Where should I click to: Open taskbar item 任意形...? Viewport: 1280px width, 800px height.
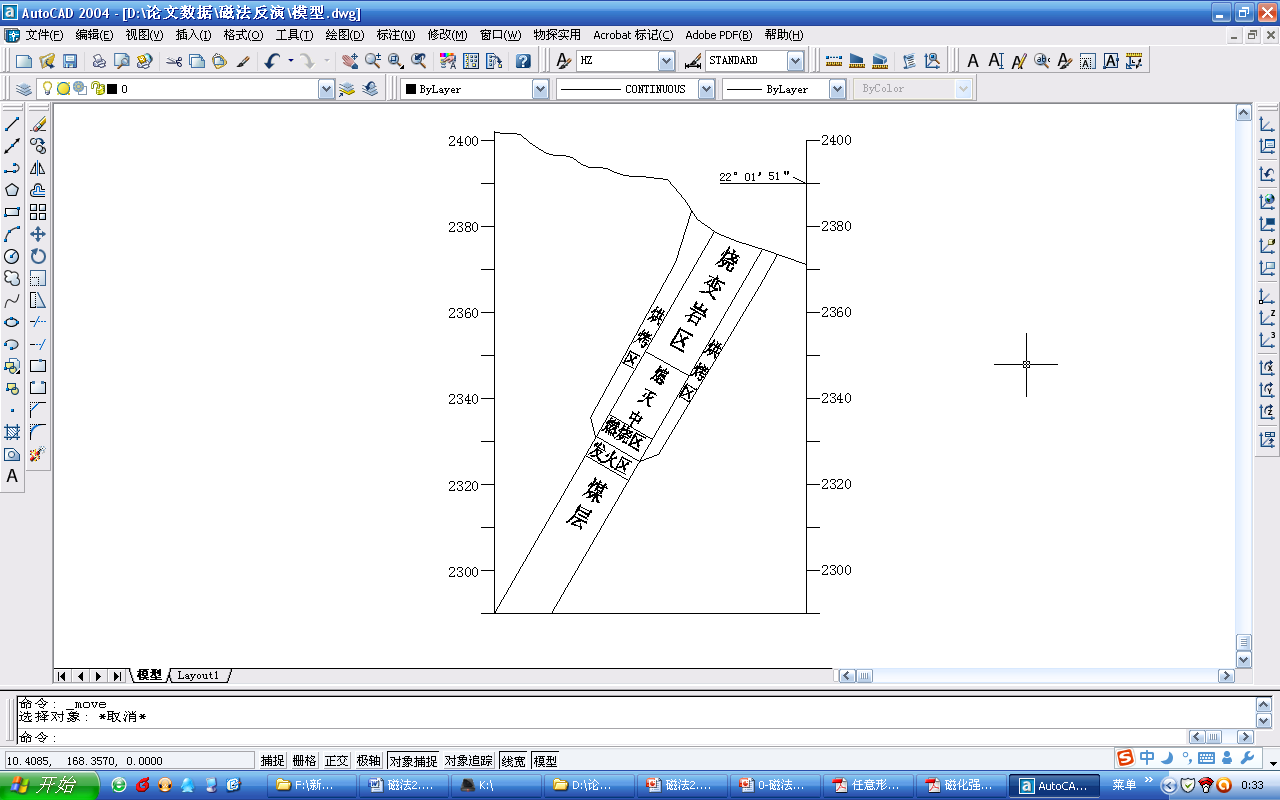869,785
